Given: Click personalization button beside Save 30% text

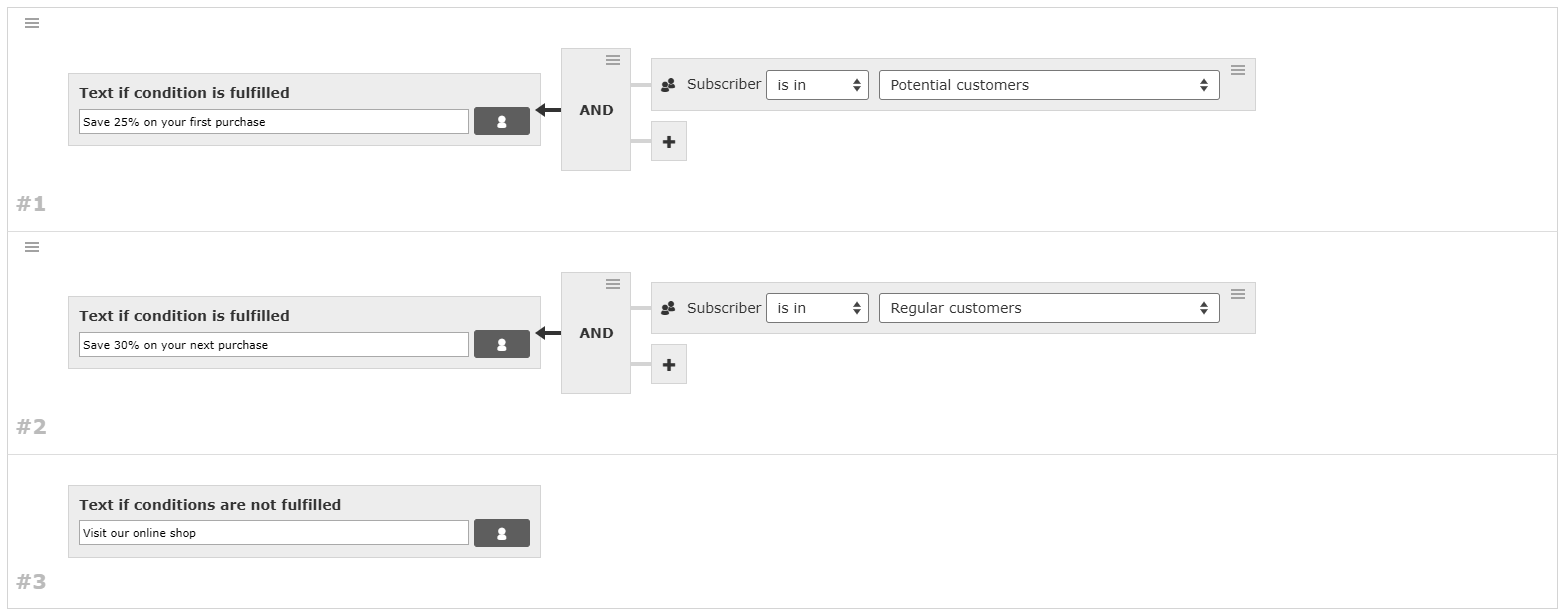Looking at the screenshot, I should point(502,344).
